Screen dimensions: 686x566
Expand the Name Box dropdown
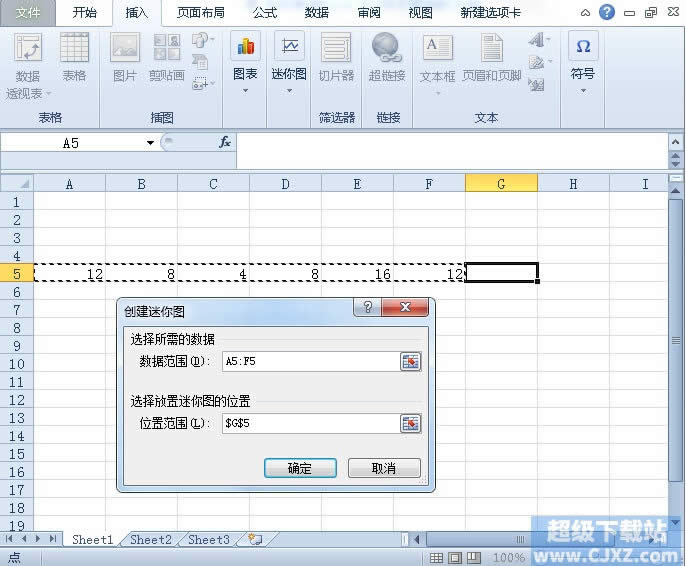[150, 143]
